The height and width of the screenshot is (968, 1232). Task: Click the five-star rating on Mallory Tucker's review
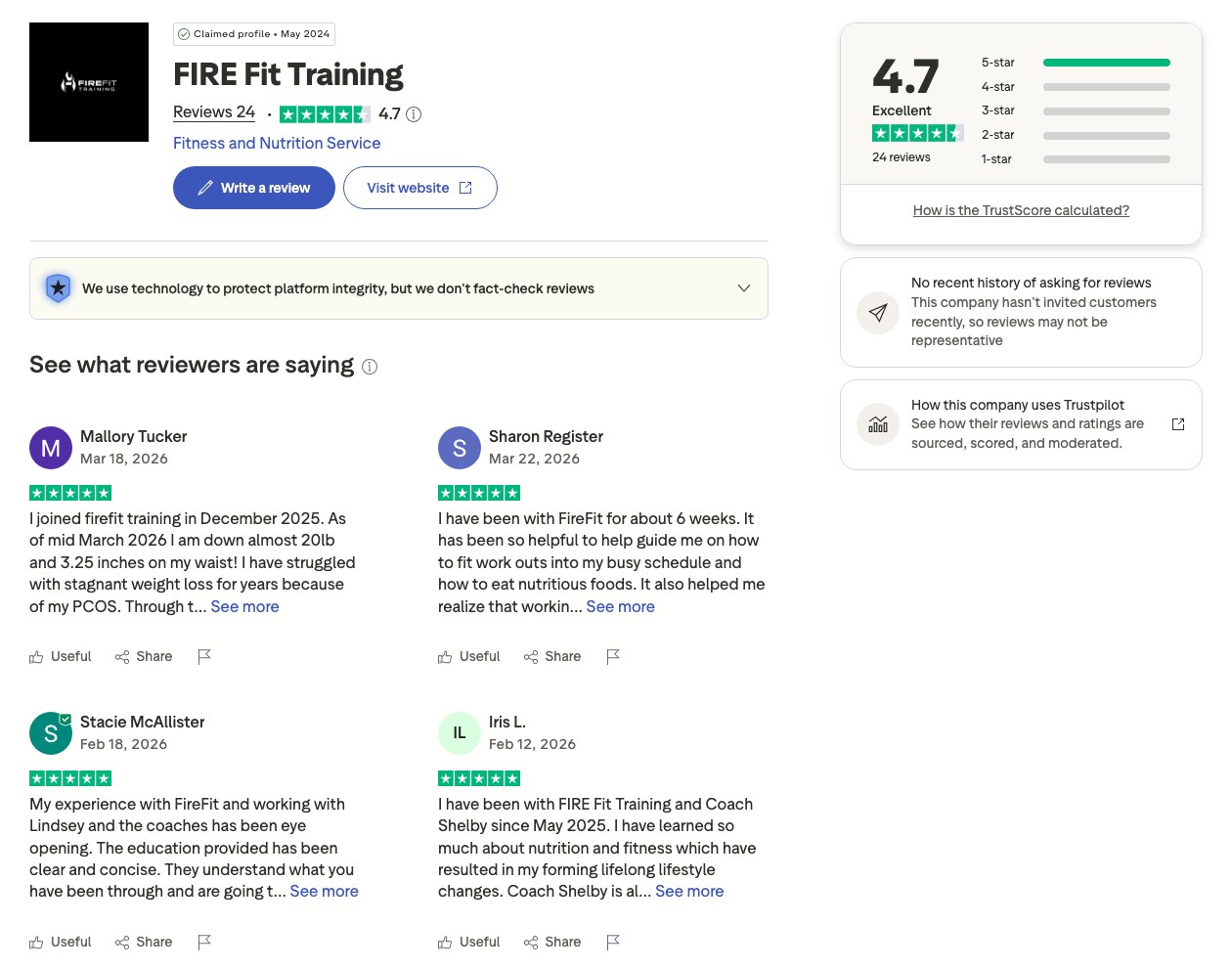pyautogui.click(x=70, y=493)
